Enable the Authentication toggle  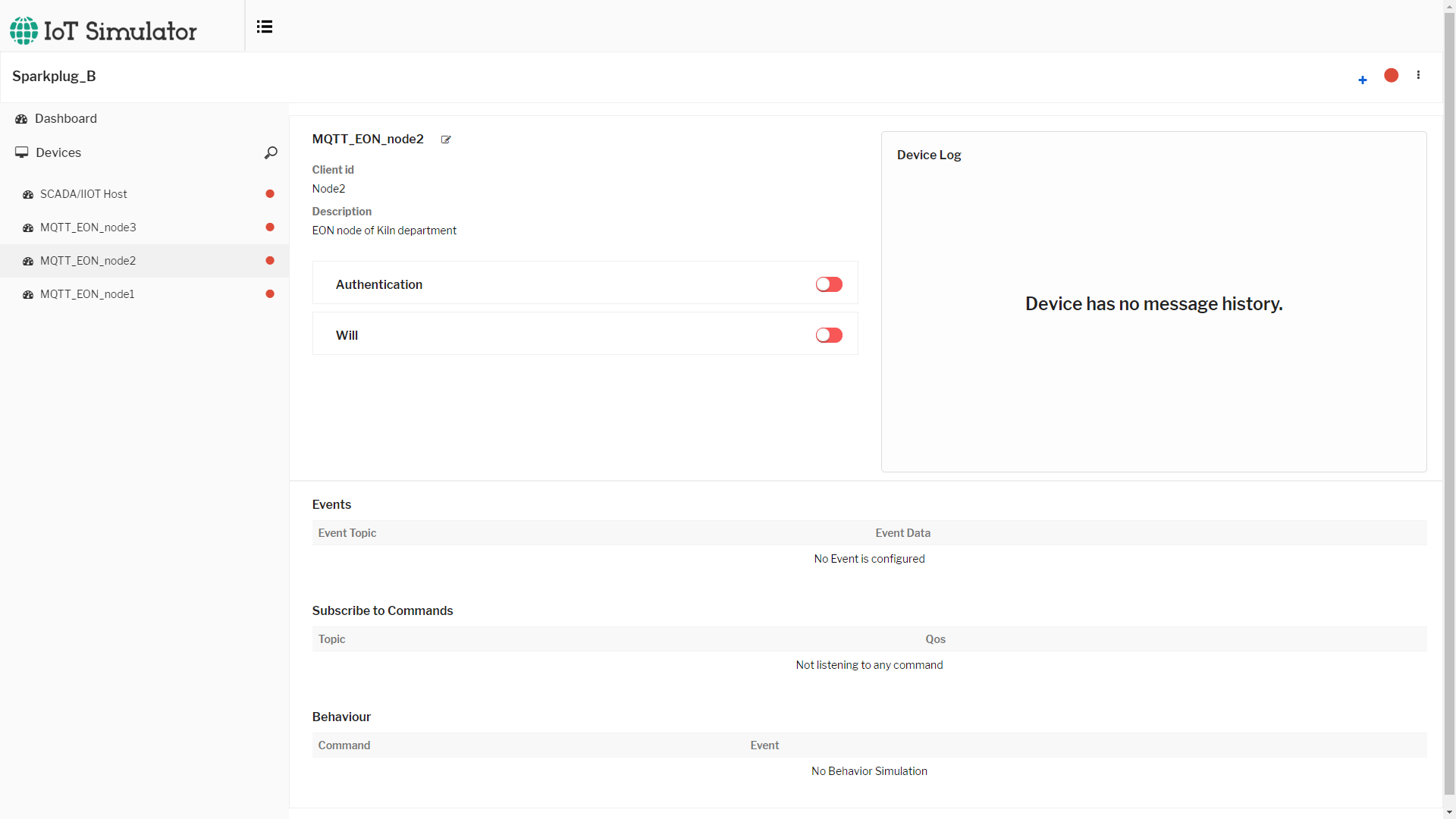829,284
